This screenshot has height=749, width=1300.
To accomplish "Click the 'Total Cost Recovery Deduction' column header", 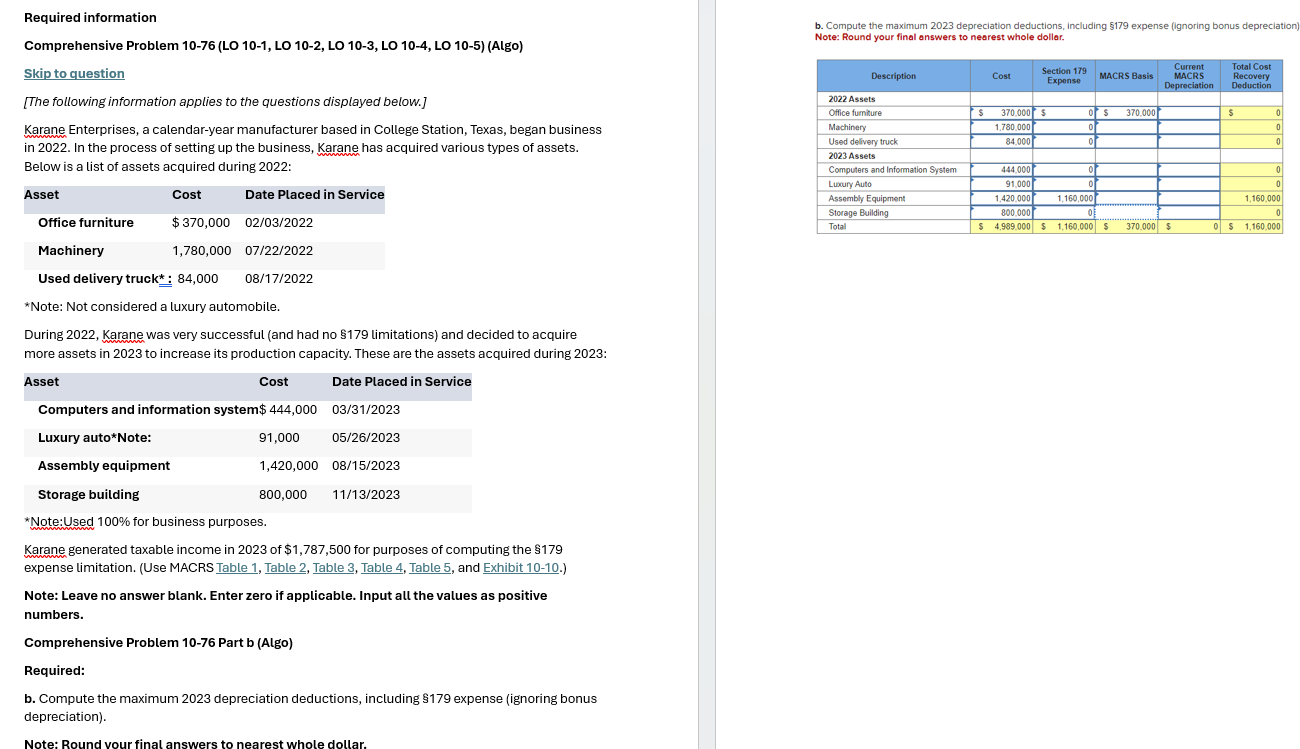I will [1251, 76].
